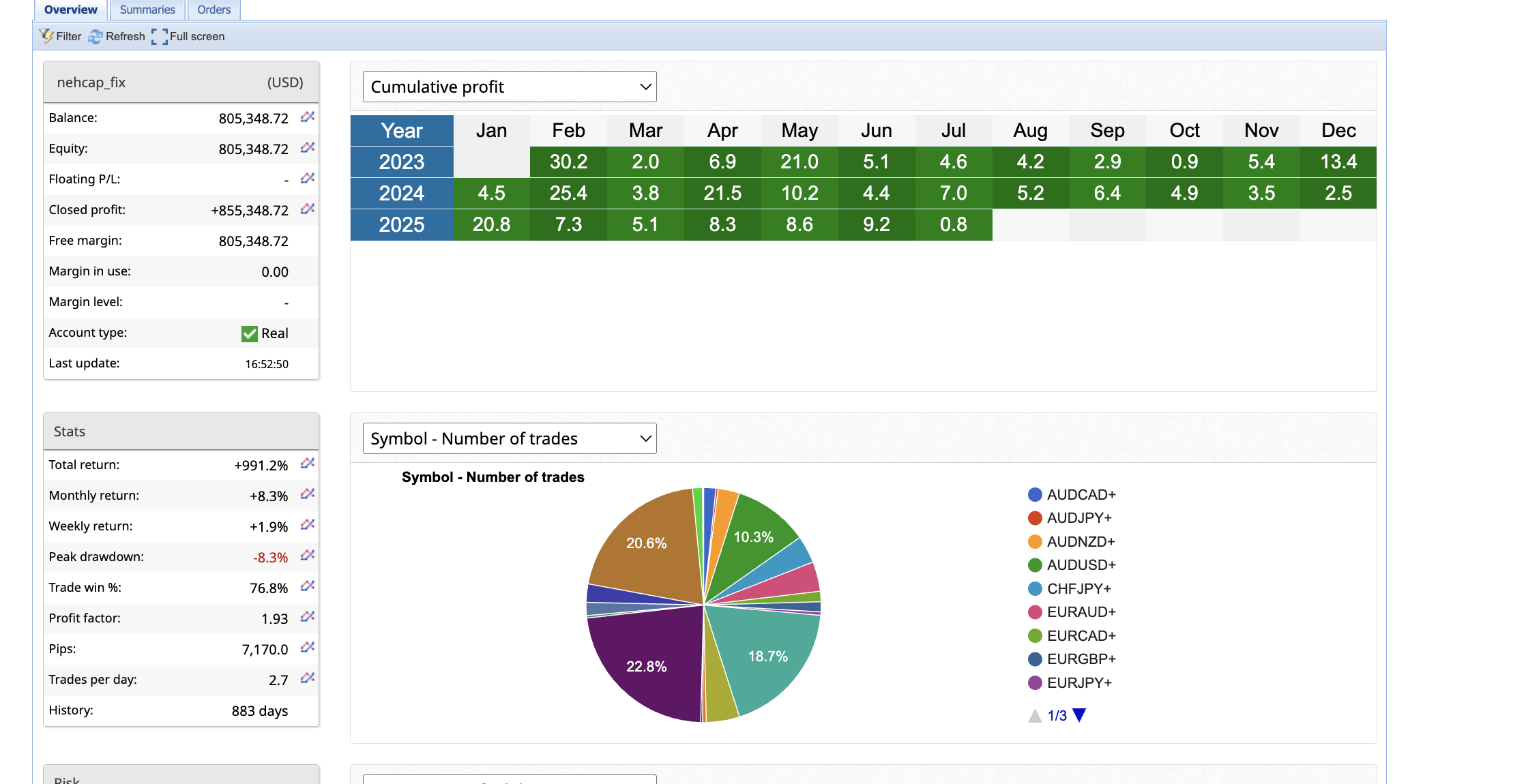Open chart icon beside Trades per day
Viewport: 1513px width, 784px height.
(x=308, y=679)
